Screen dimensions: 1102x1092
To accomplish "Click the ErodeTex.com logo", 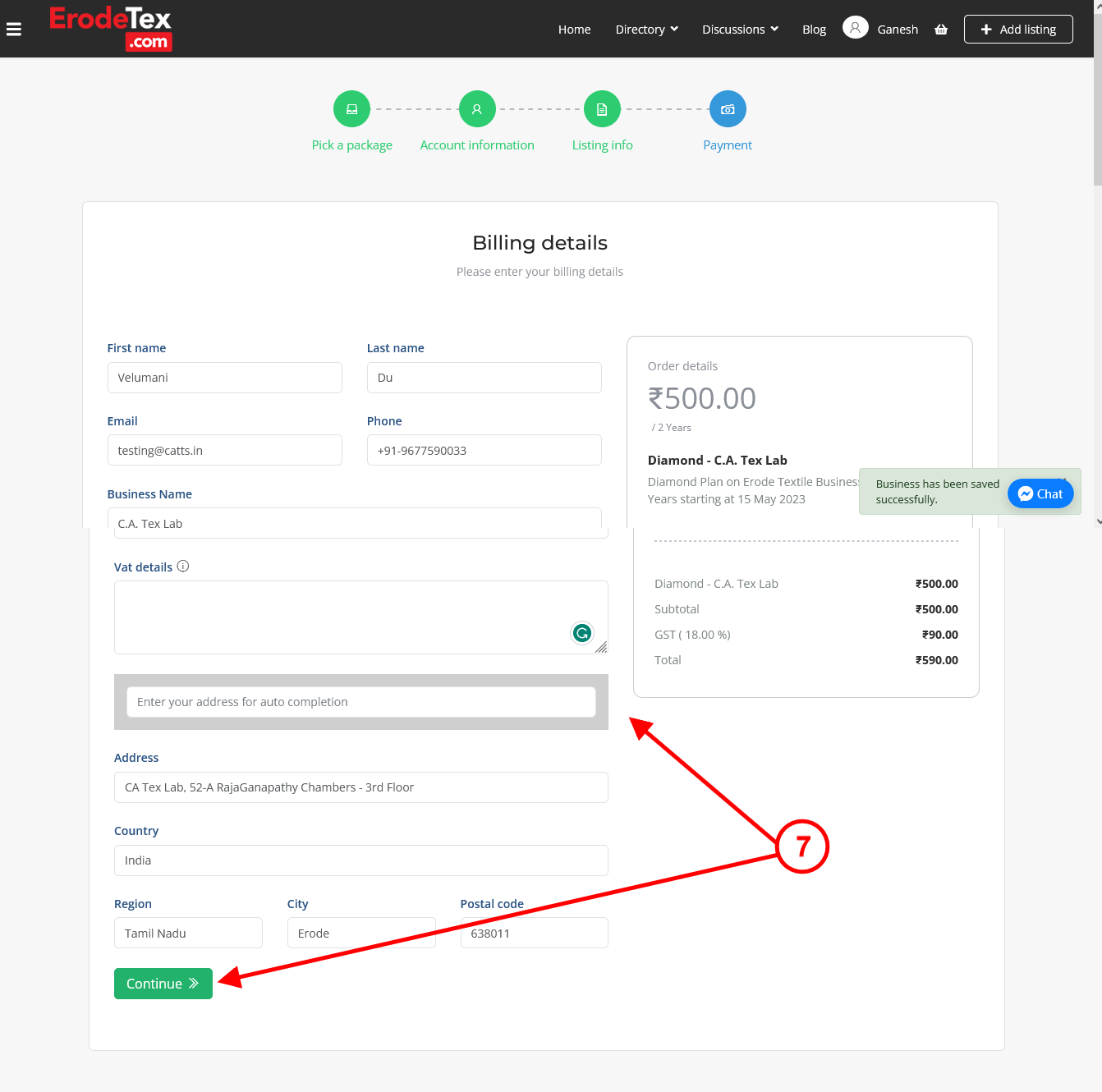I will [x=111, y=29].
